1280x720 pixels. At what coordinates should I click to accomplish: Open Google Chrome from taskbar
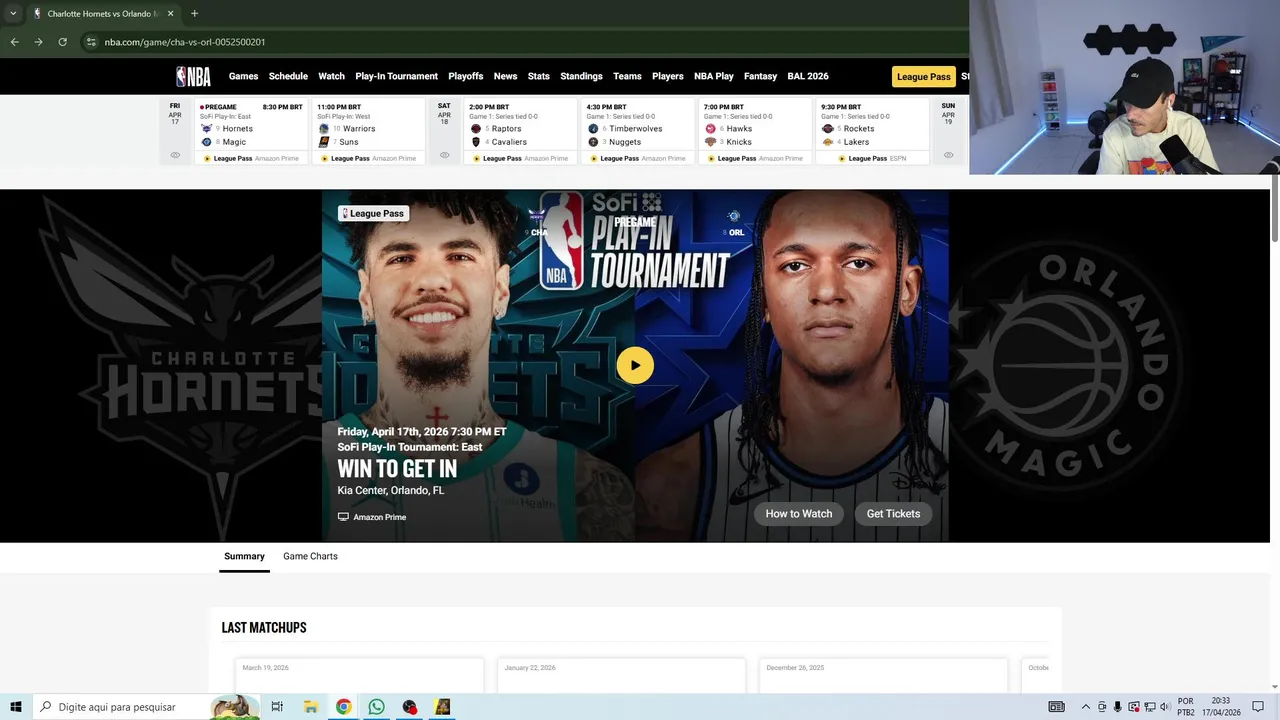[x=343, y=707]
